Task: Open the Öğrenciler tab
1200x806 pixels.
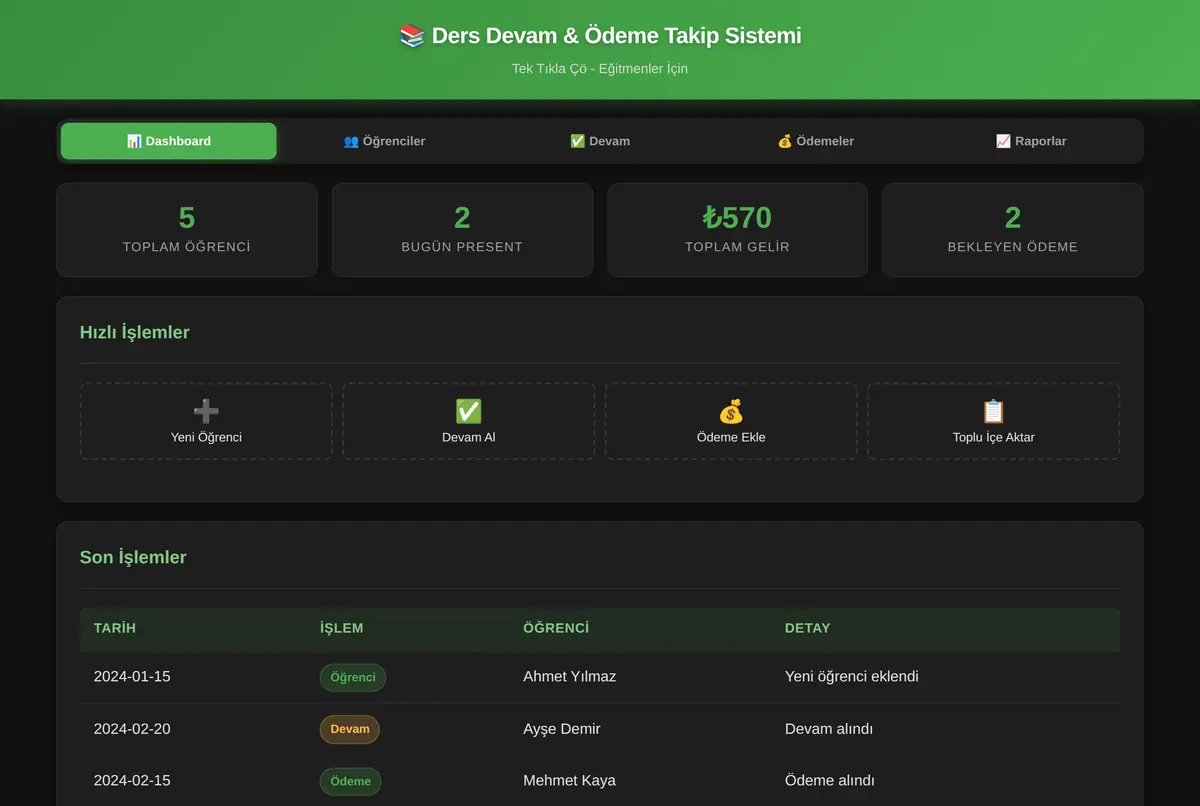Action: click(x=384, y=141)
